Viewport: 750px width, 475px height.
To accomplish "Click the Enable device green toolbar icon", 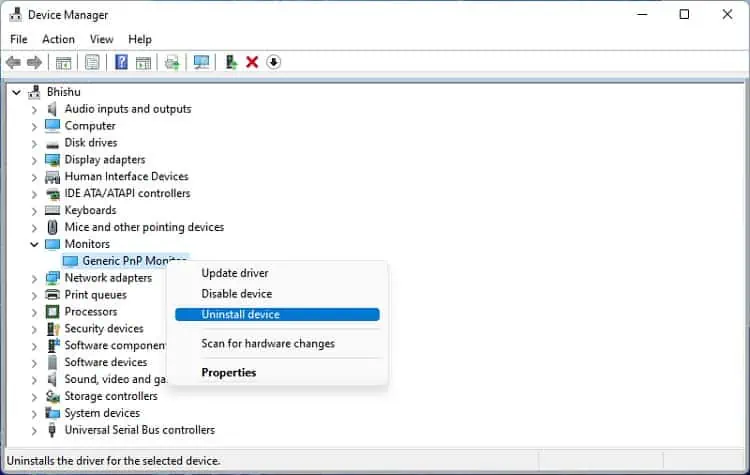I will tap(231, 62).
